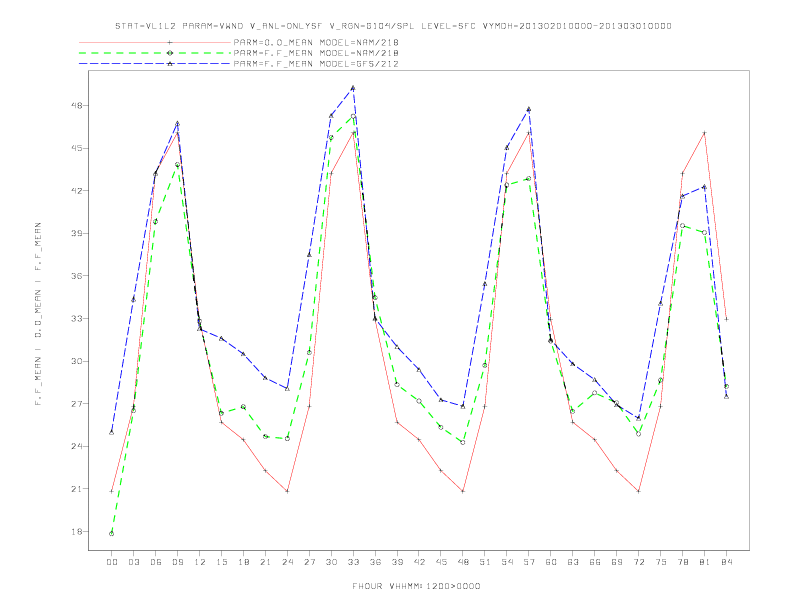Click x-axis tick label 06
This screenshot has height=612, width=792.
point(156,562)
